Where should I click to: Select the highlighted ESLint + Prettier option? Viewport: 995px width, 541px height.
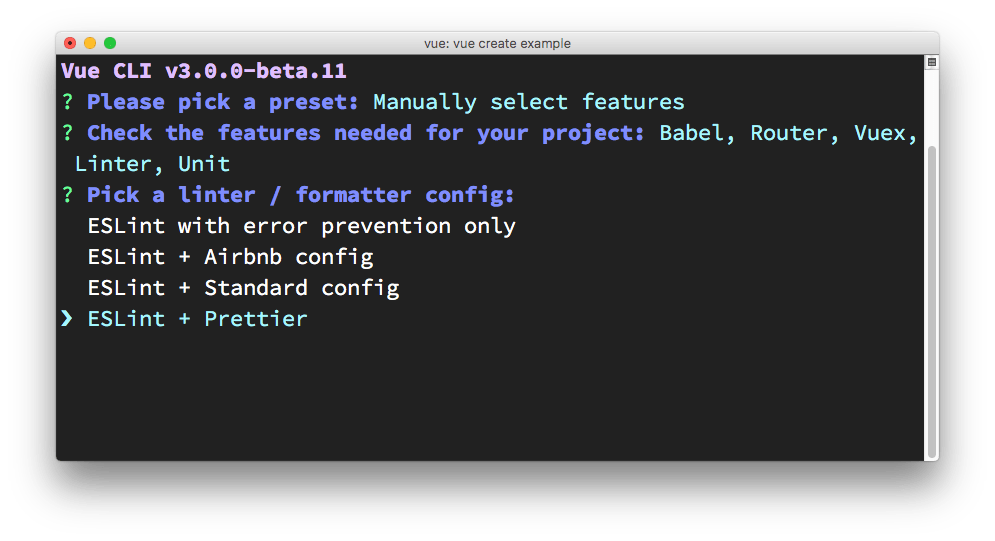[x=197, y=319]
